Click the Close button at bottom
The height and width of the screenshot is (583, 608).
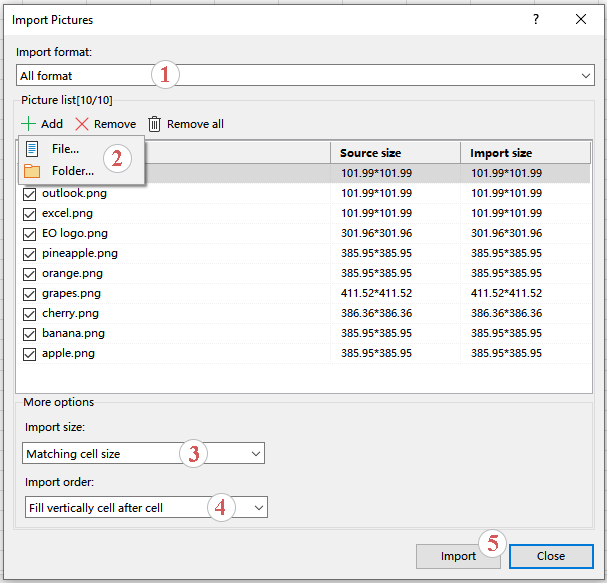(x=550, y=556)
